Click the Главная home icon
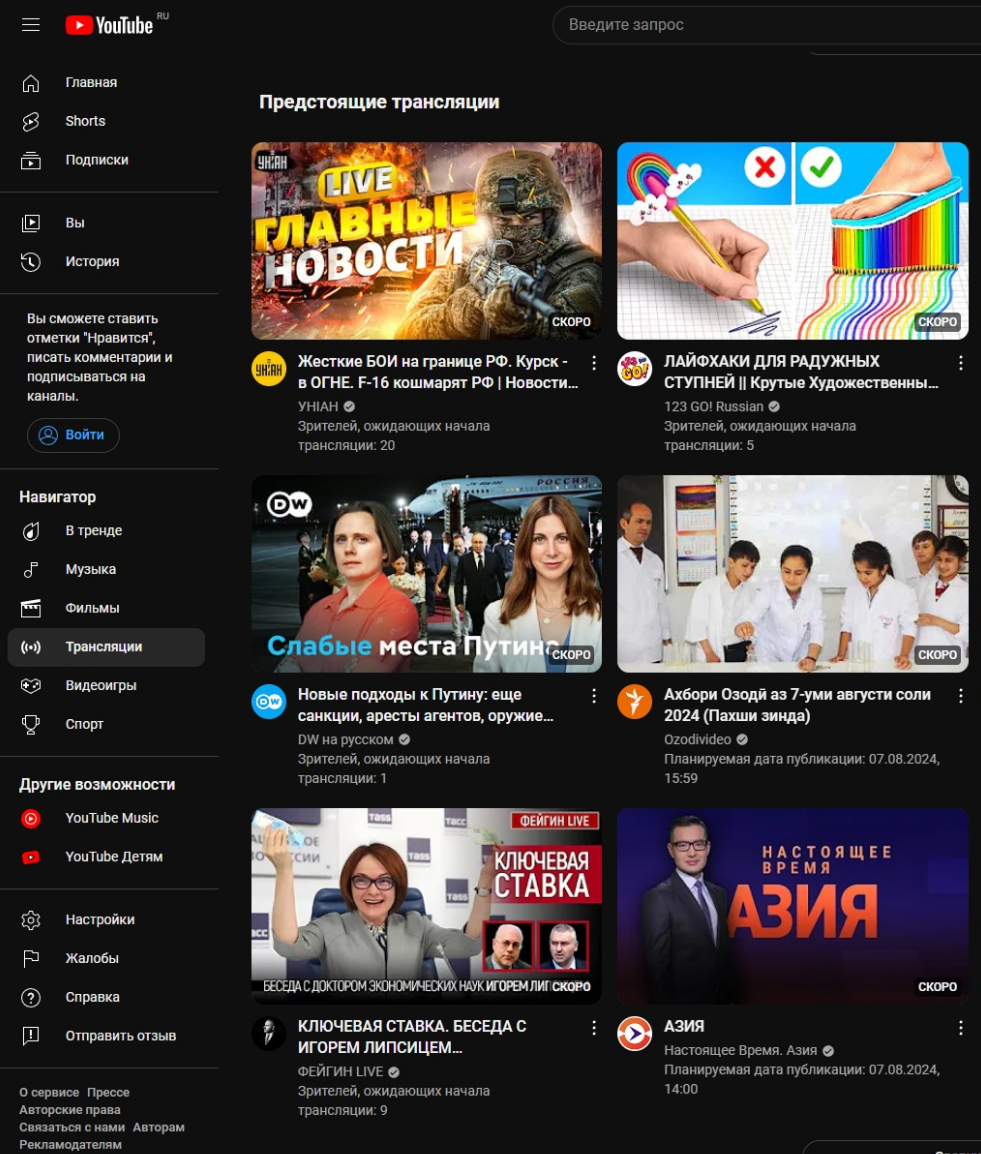This screenshot has width=981, height=1154. coord(31,83)
